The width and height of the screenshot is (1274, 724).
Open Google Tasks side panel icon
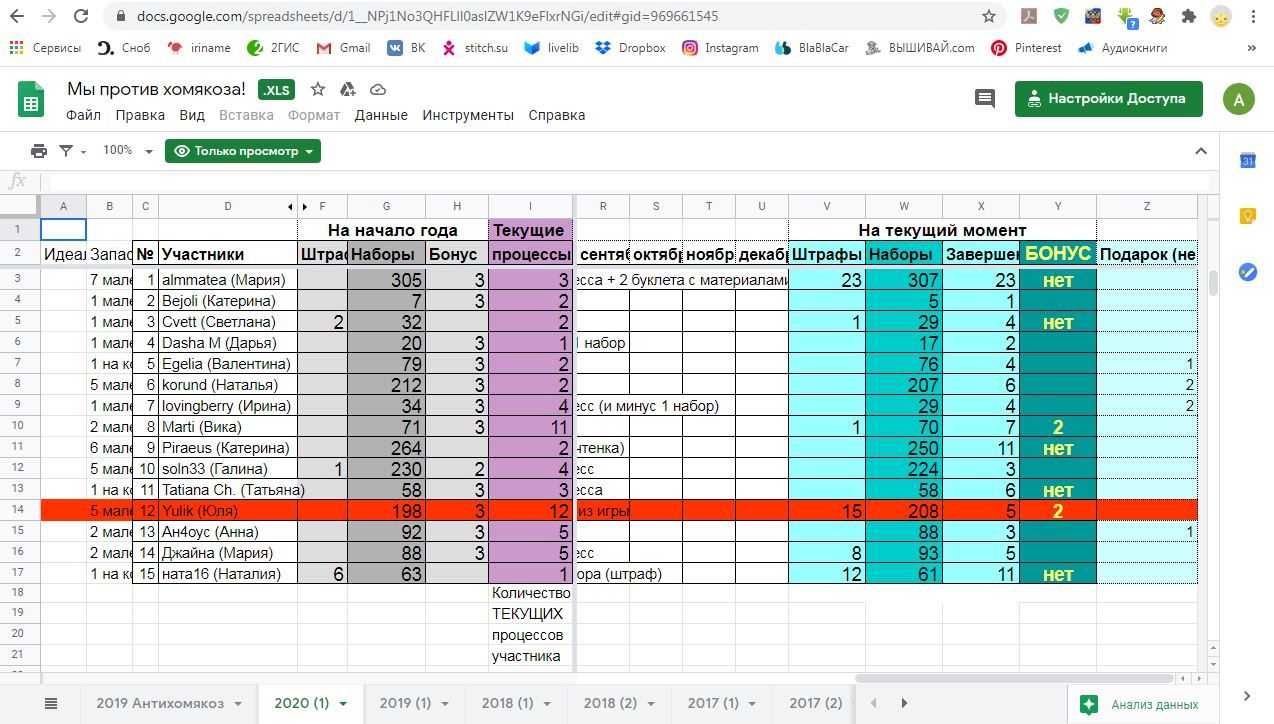point(1247,271)
